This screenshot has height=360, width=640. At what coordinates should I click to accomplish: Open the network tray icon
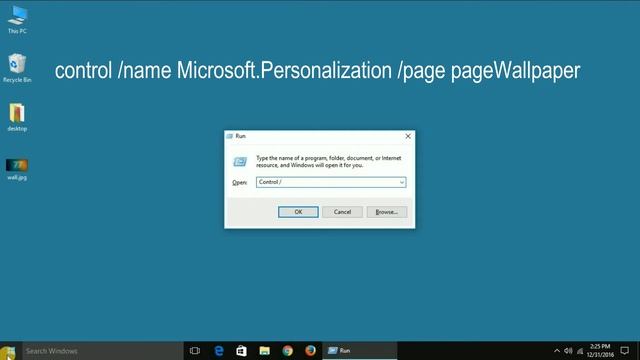pos(580,351)
